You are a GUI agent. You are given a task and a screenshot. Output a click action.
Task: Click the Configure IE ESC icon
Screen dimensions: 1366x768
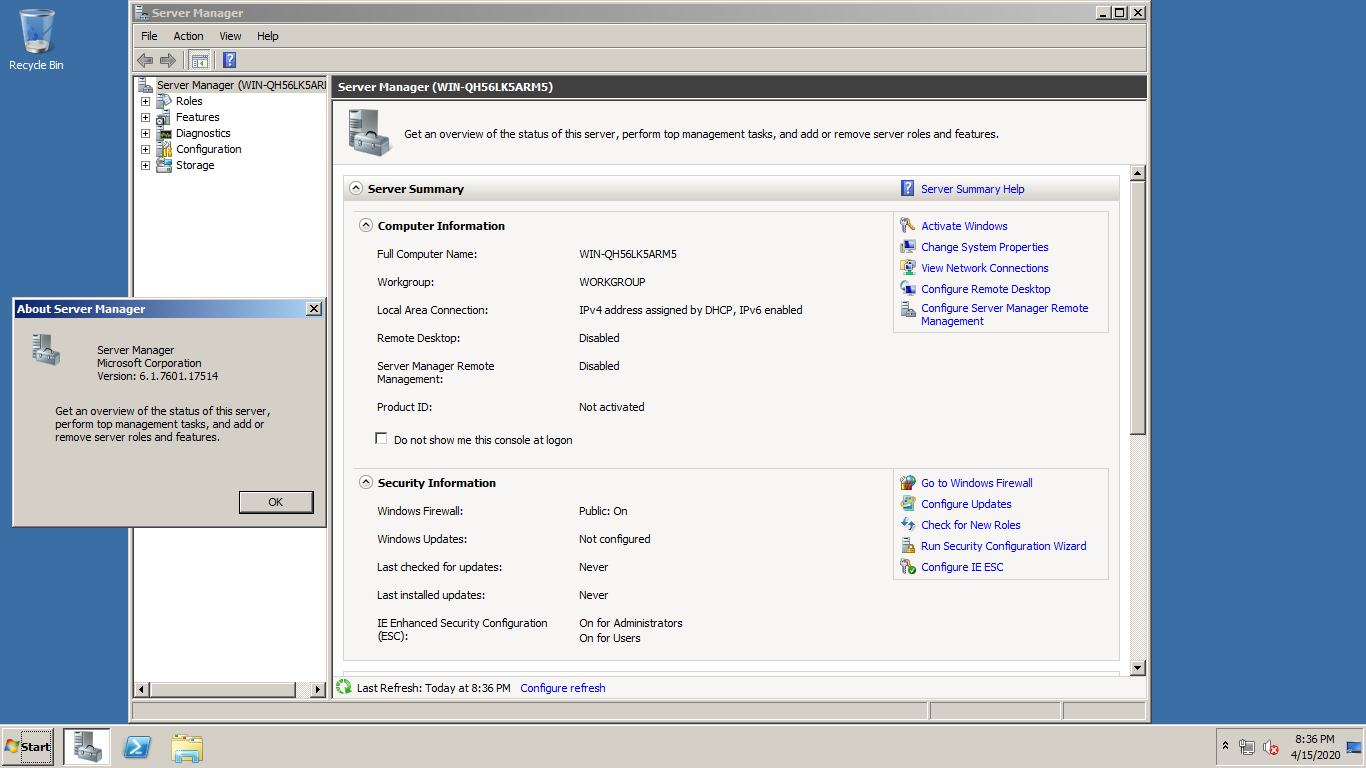click(908, 567)
